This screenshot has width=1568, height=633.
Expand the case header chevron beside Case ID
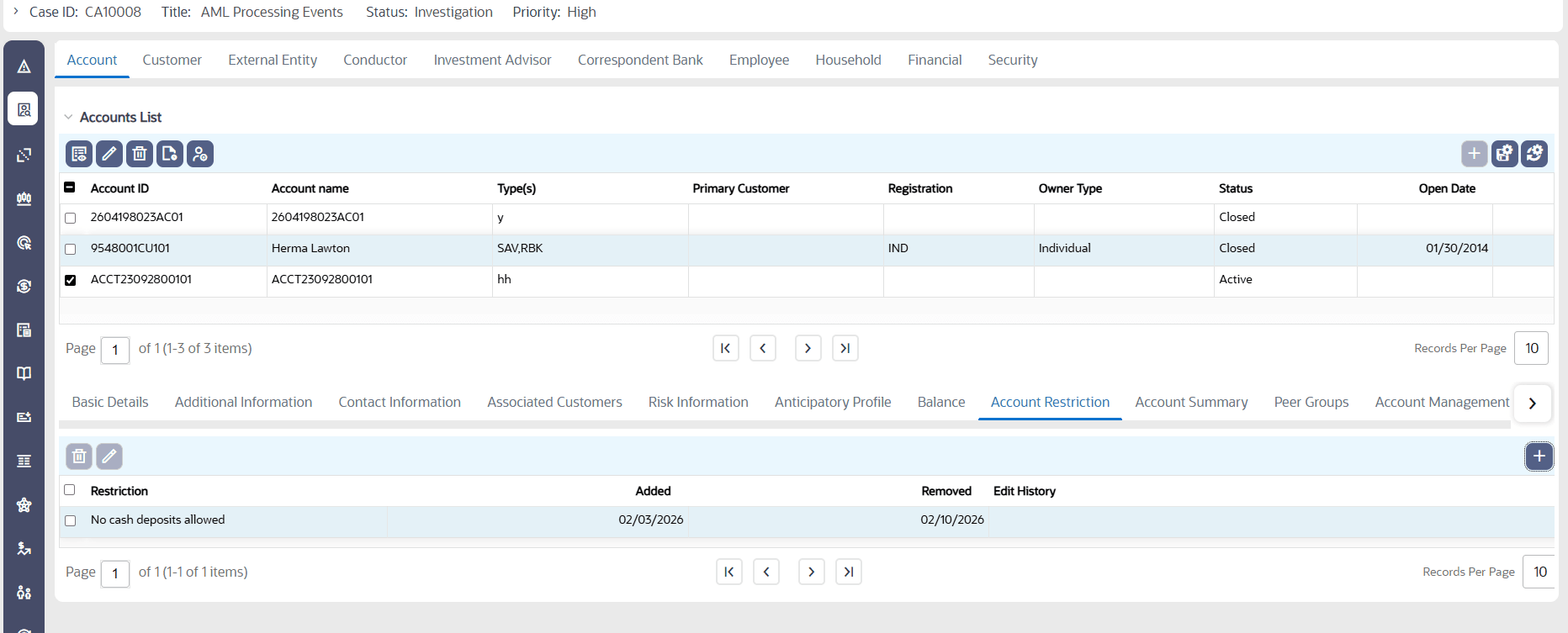pos(15,12)
